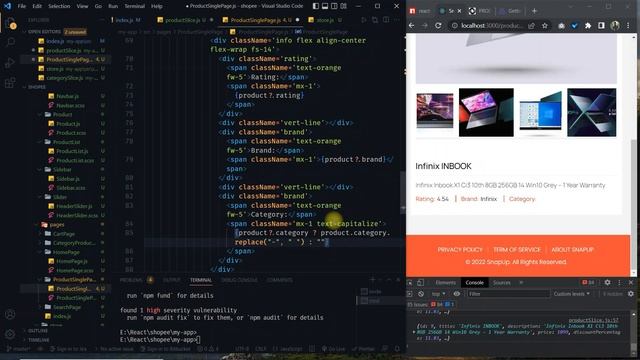Open the Terminal menu in VS Code
This screenshot has width=640, height=360.
pos(135,6)
